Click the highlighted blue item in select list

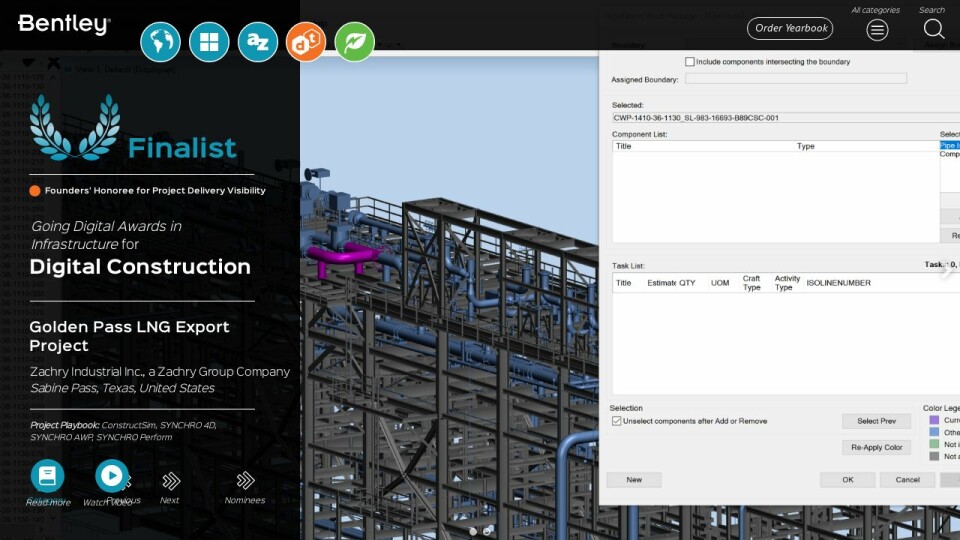pos(950,145)
